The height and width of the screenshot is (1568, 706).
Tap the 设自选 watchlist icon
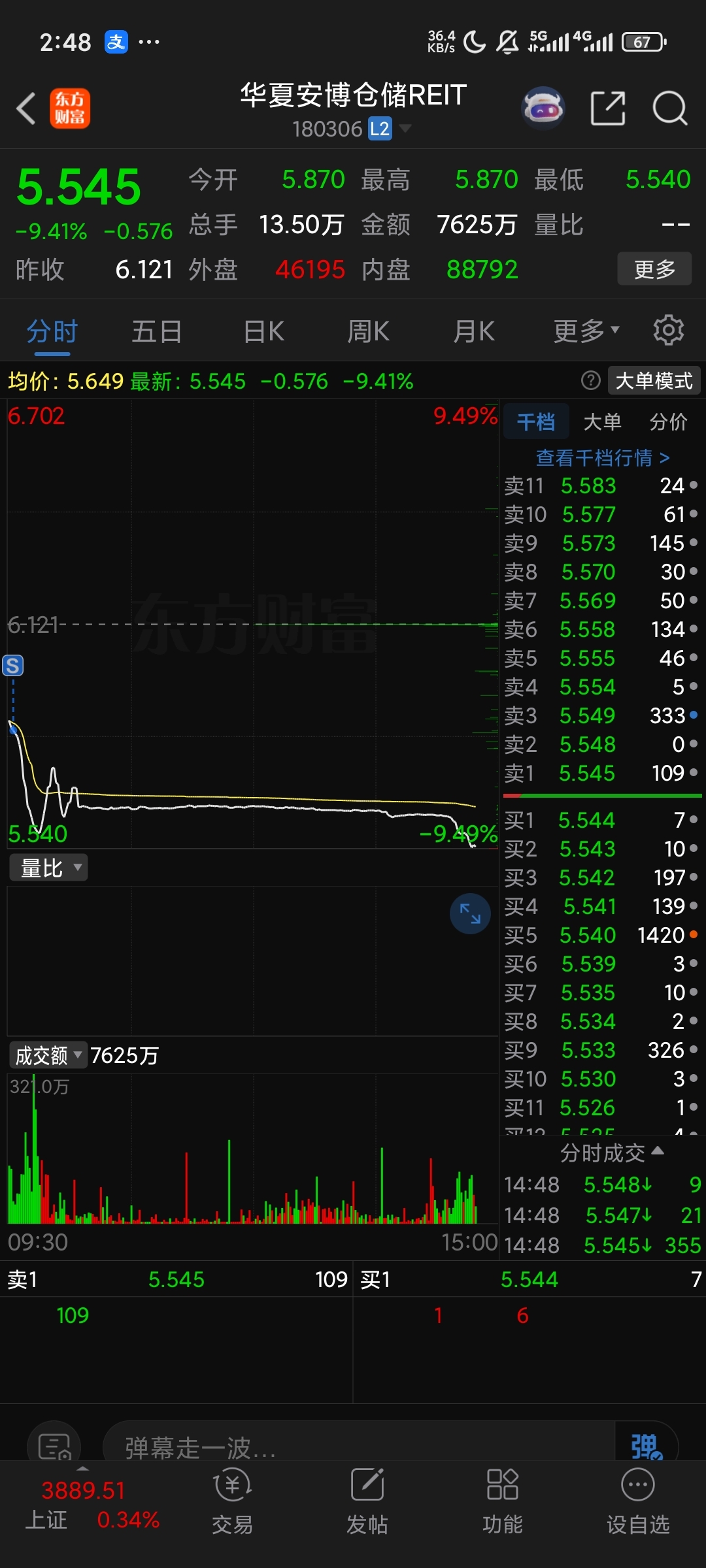pos(638,1501)
